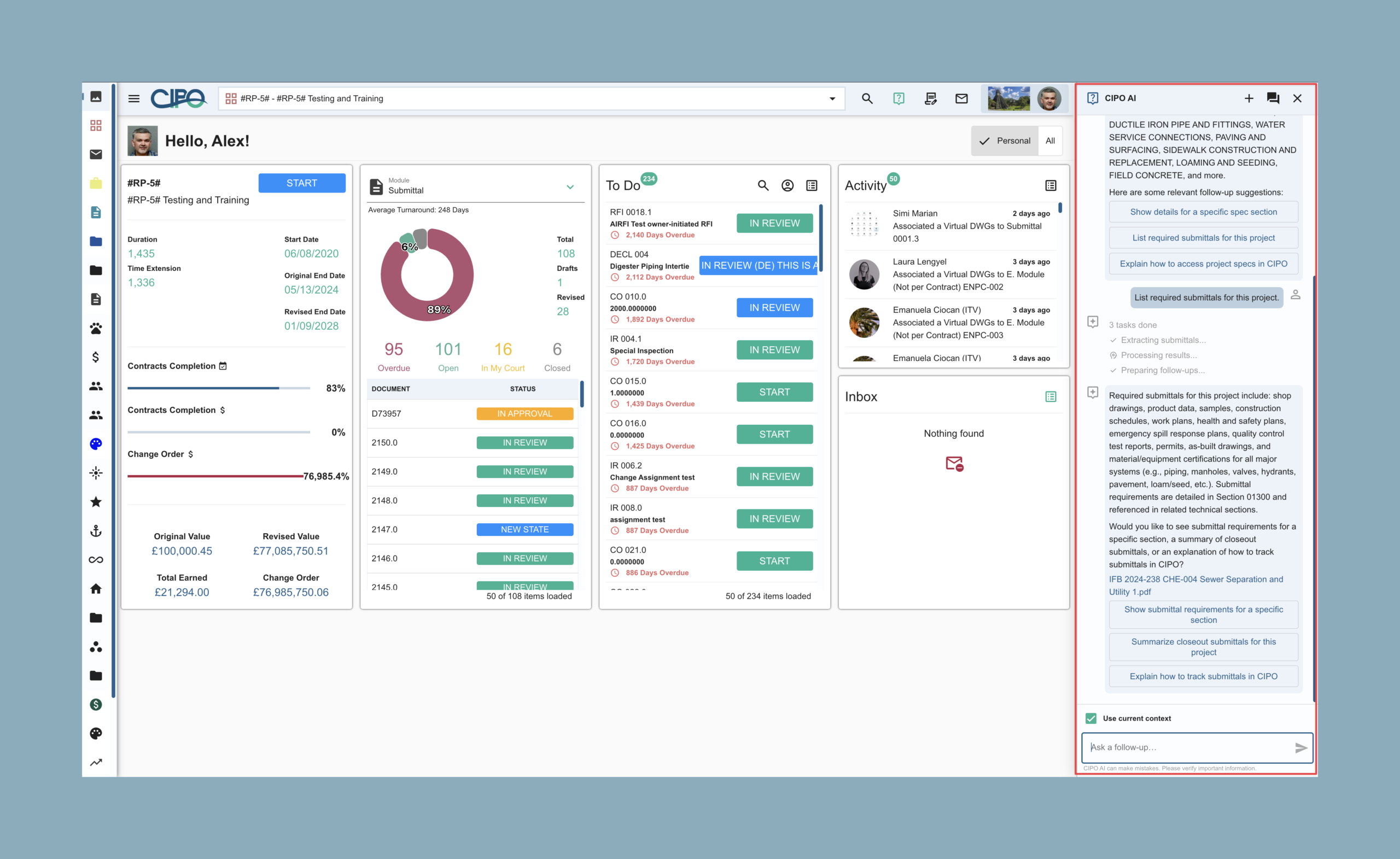Open the Activity list view icon
Image resolution: width=1400 pixels, height=859 pixels.
[1051, 185]
